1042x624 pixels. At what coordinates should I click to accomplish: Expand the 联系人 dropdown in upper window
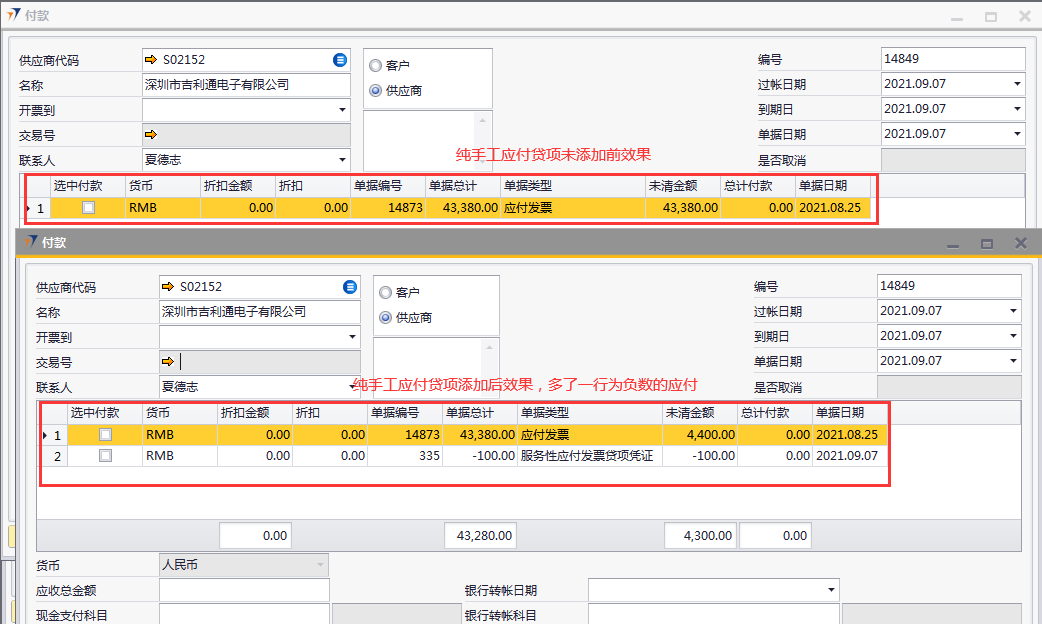coord(342,160)
